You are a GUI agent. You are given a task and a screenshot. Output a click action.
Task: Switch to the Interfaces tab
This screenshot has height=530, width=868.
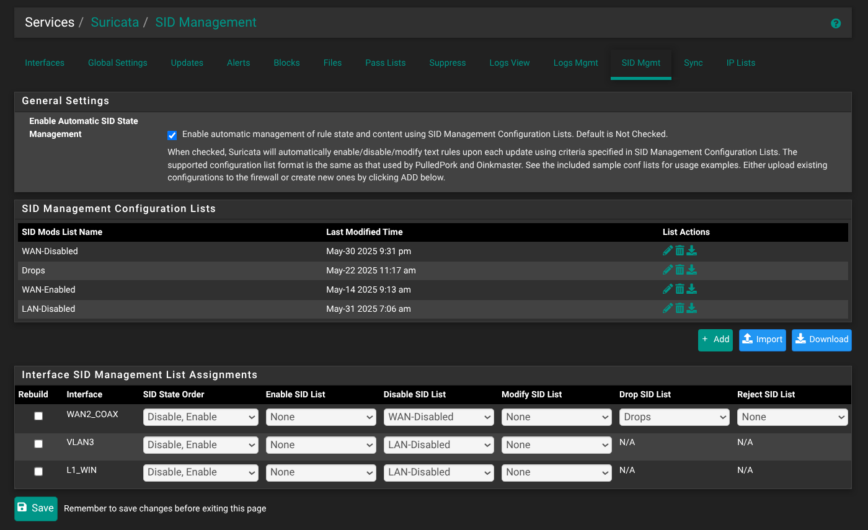44,63
